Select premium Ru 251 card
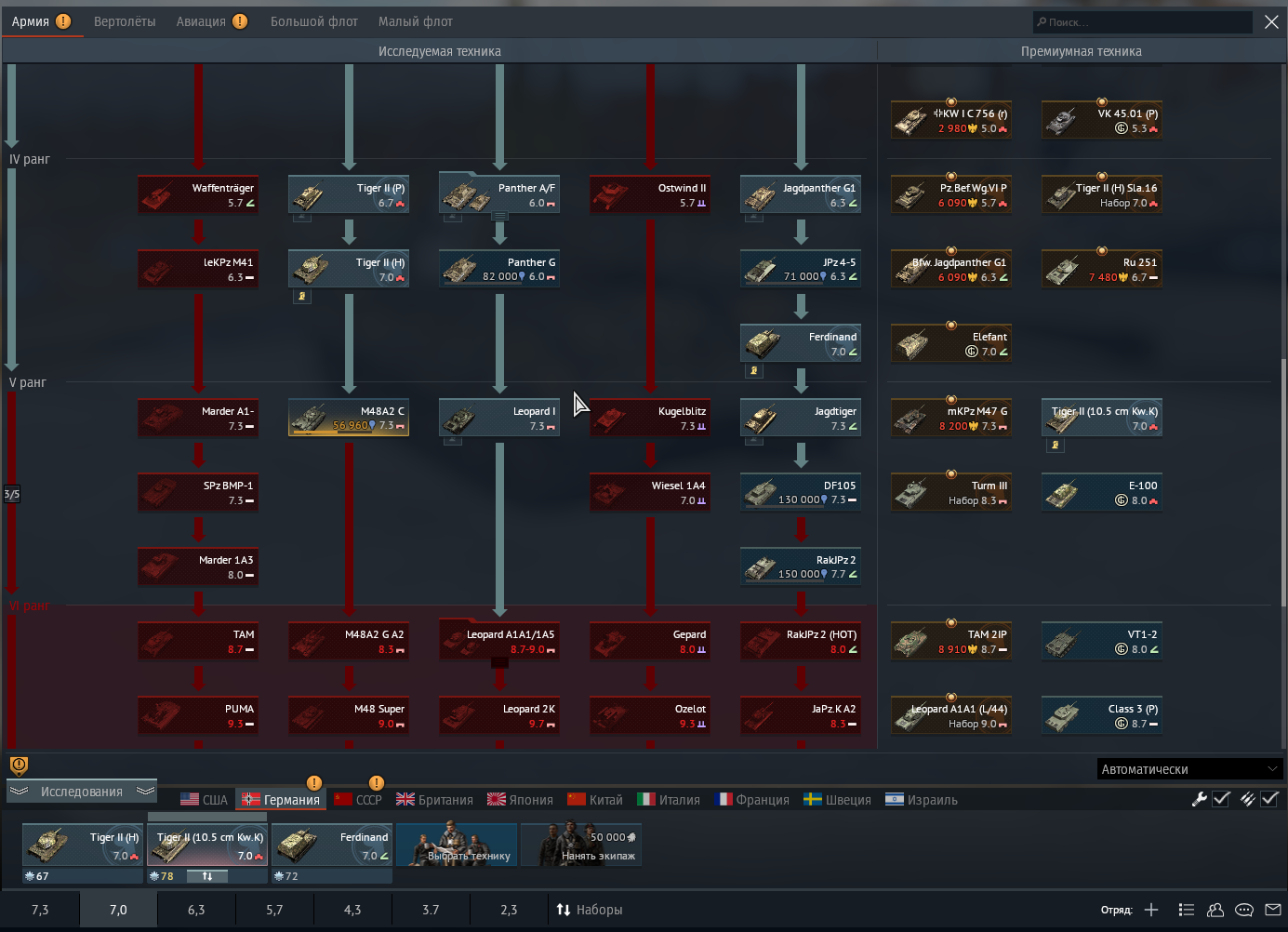Viewport: 1288px width, 932px height. (x=1102, y=269)
